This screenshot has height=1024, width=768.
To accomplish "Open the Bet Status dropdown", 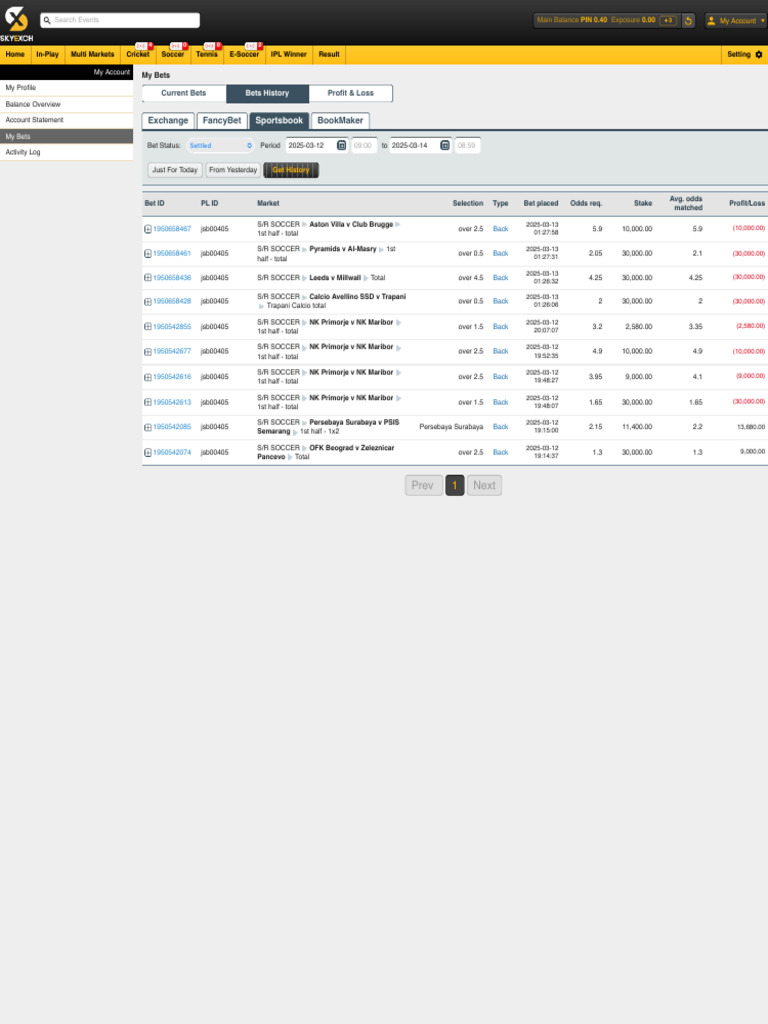I will tap(221, 145).
